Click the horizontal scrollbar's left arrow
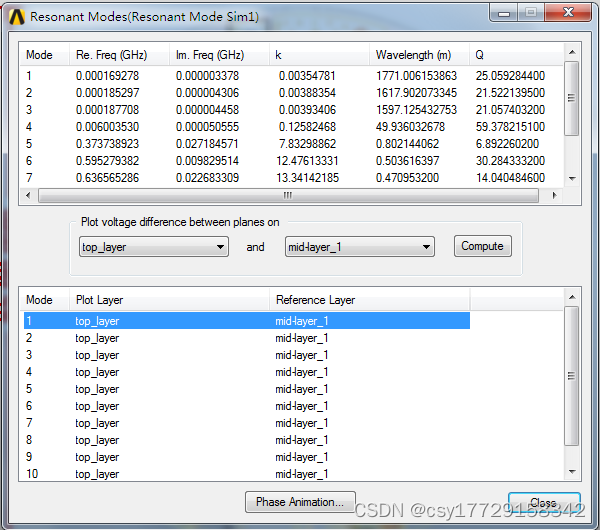600x530 pixels. [x=28, y=196]
